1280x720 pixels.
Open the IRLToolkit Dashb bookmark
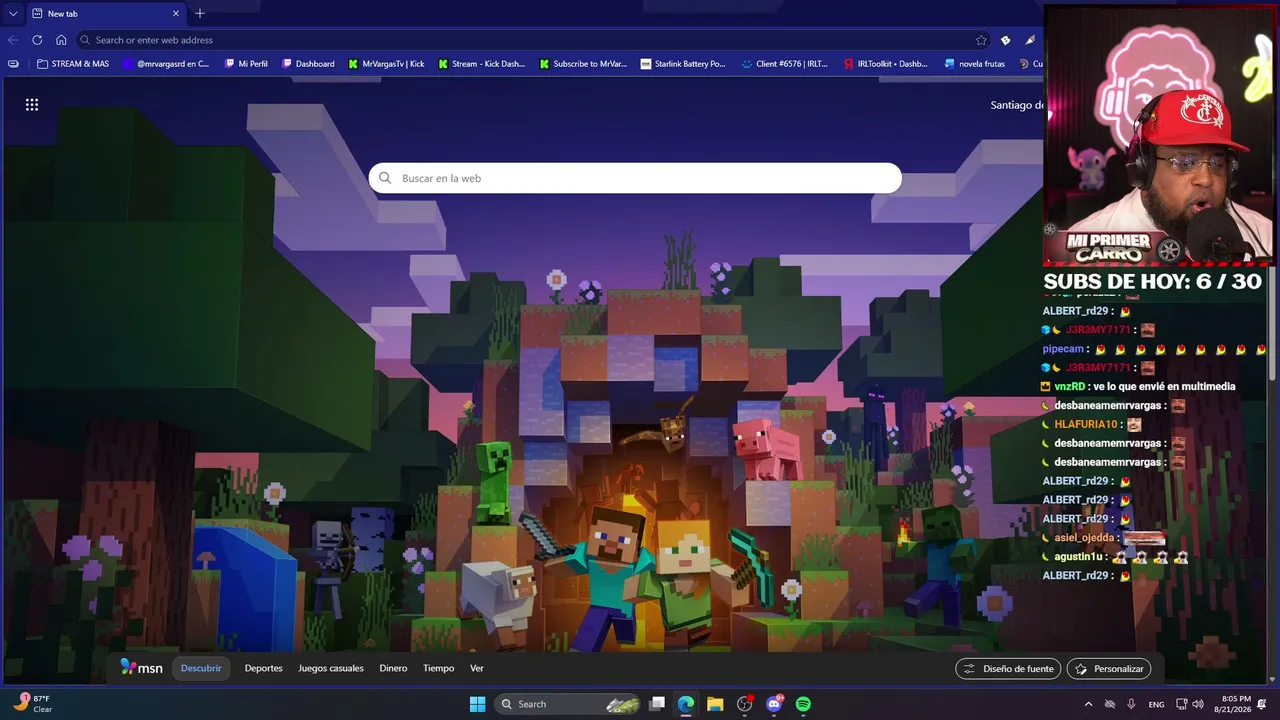tap(885, 64)
